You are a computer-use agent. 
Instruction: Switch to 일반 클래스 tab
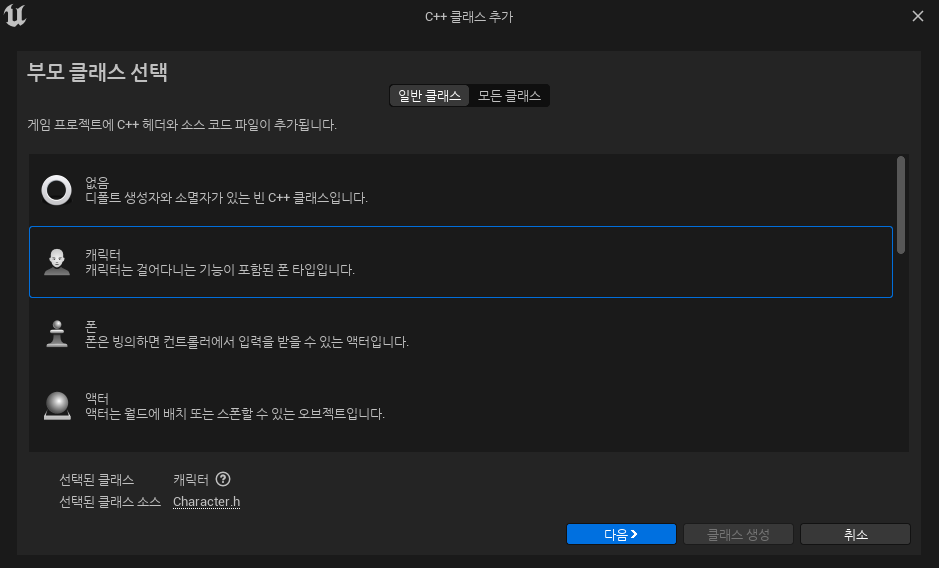[429, 96]
